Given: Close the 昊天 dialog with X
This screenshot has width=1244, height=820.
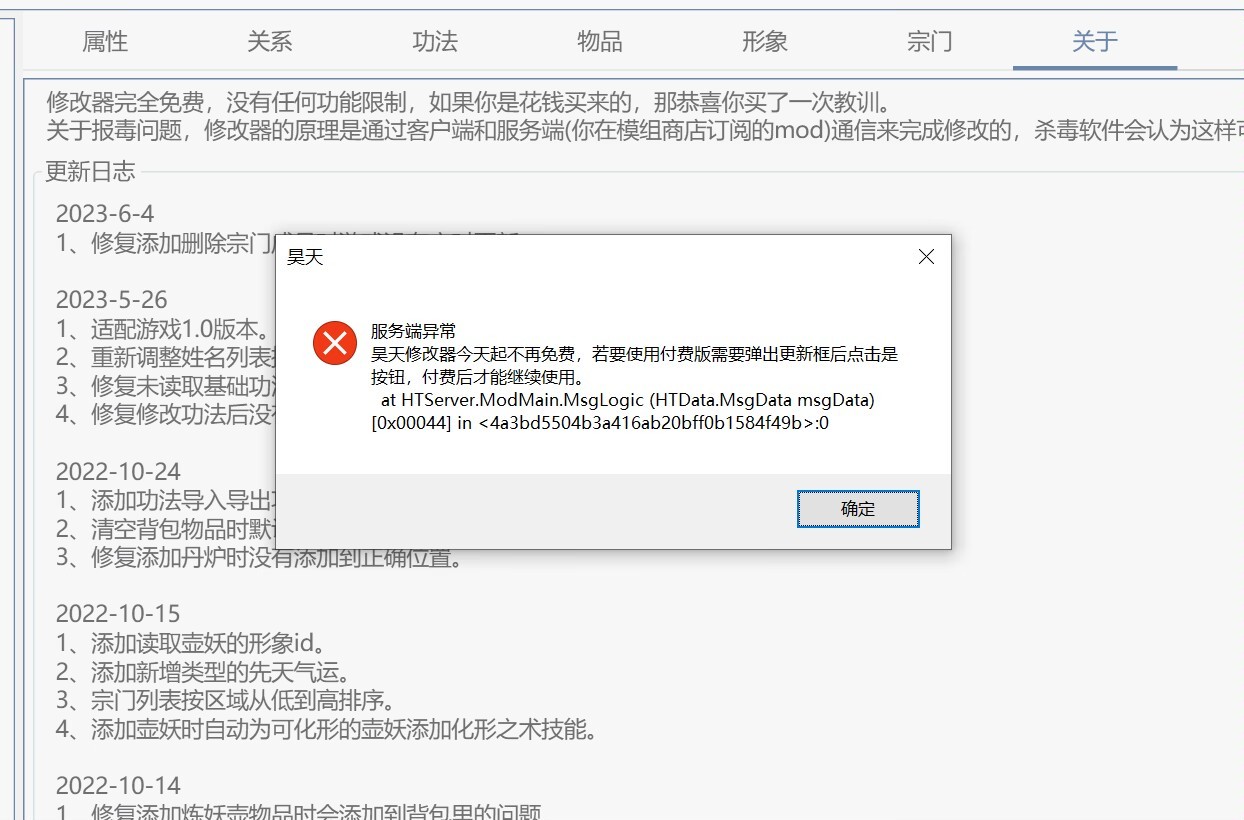Looking at the screenshot, I should pos(926,257).
